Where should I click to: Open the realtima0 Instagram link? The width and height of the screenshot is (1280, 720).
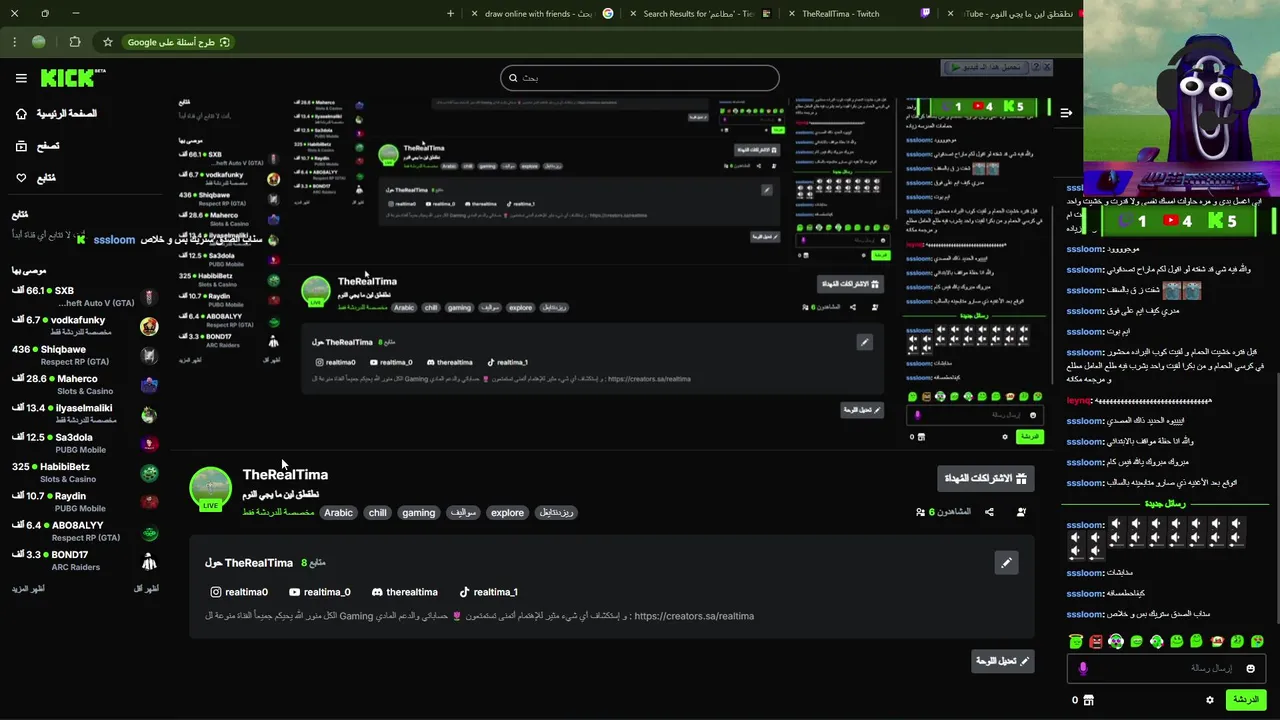pyautogui.click(x=239, y=592)
